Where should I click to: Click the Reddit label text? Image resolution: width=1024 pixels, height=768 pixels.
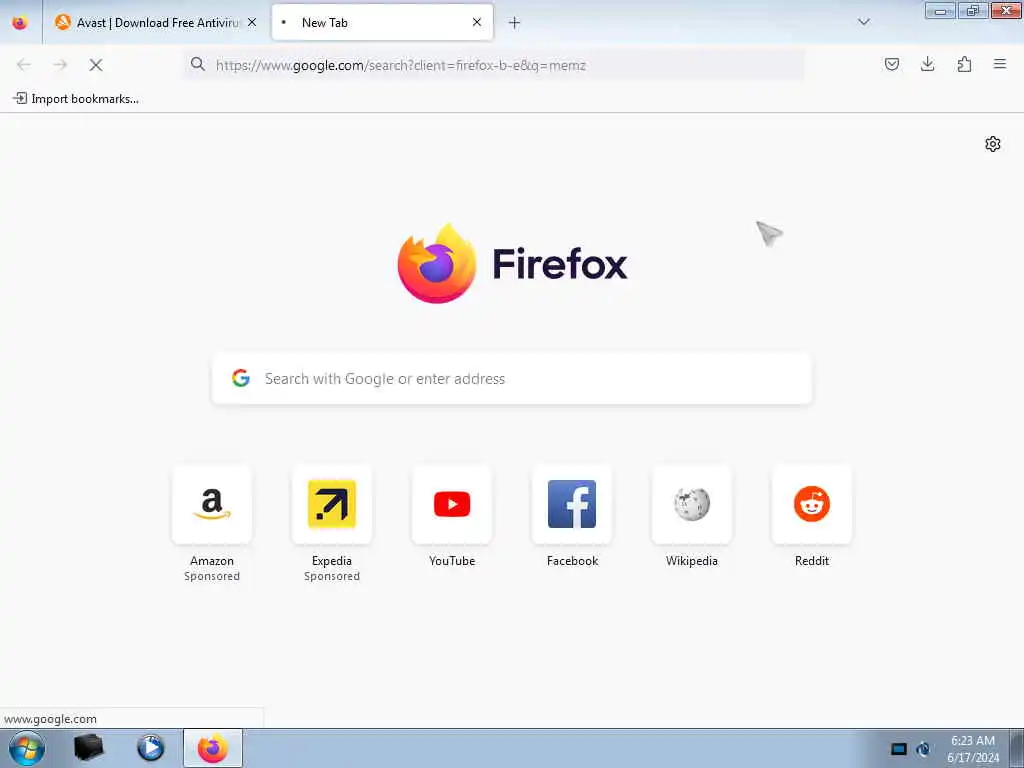tap(812, 560)
